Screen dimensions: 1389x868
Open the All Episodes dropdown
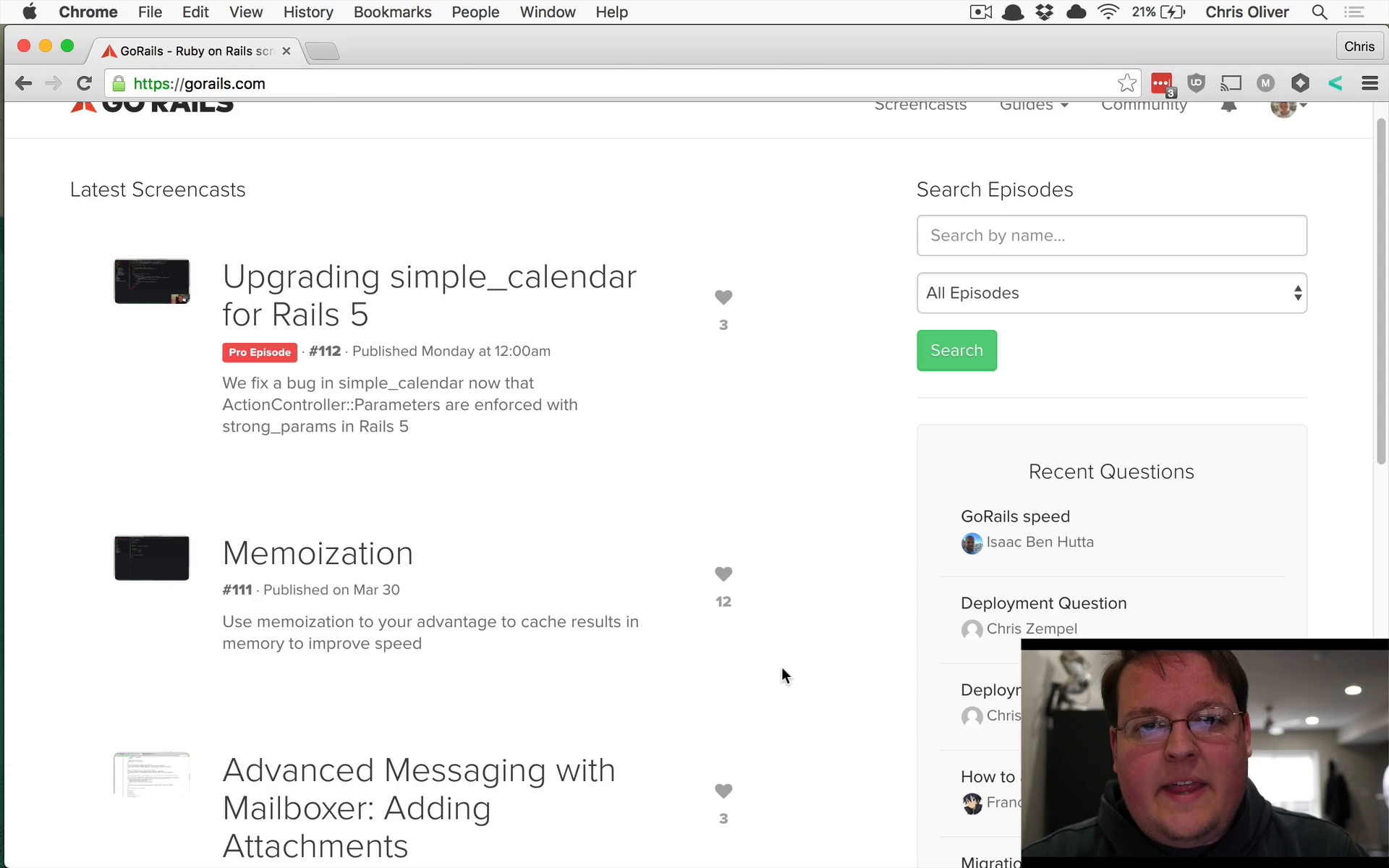(1111, 293)
